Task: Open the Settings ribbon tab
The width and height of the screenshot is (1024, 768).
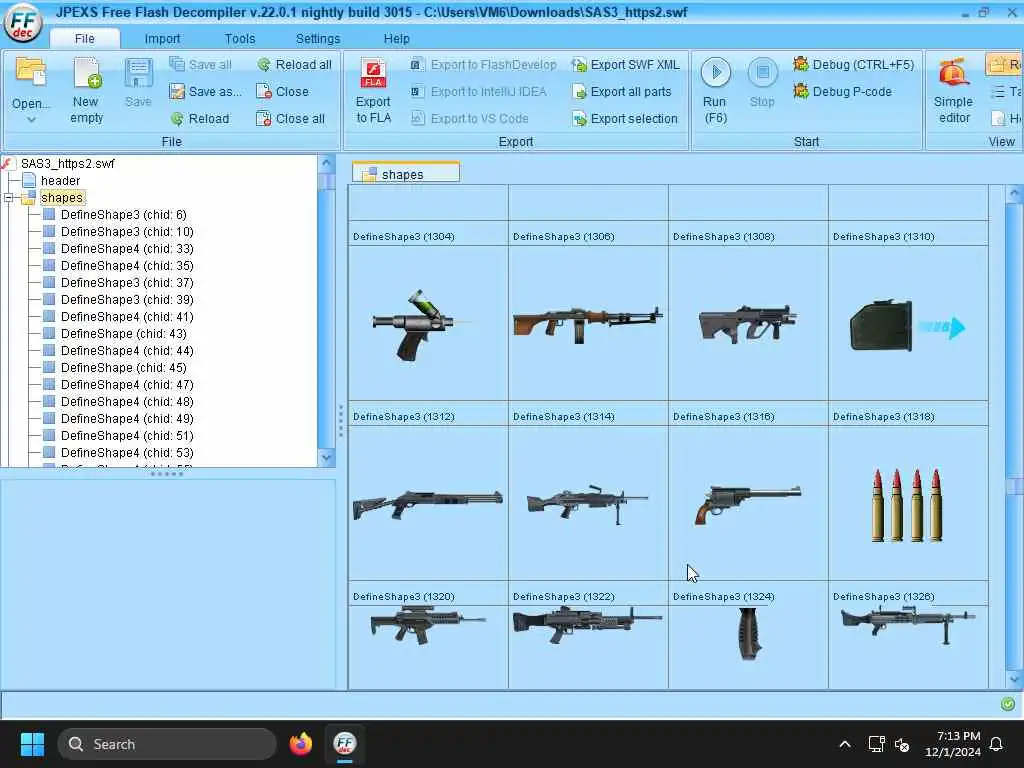Action: [317, 39]
